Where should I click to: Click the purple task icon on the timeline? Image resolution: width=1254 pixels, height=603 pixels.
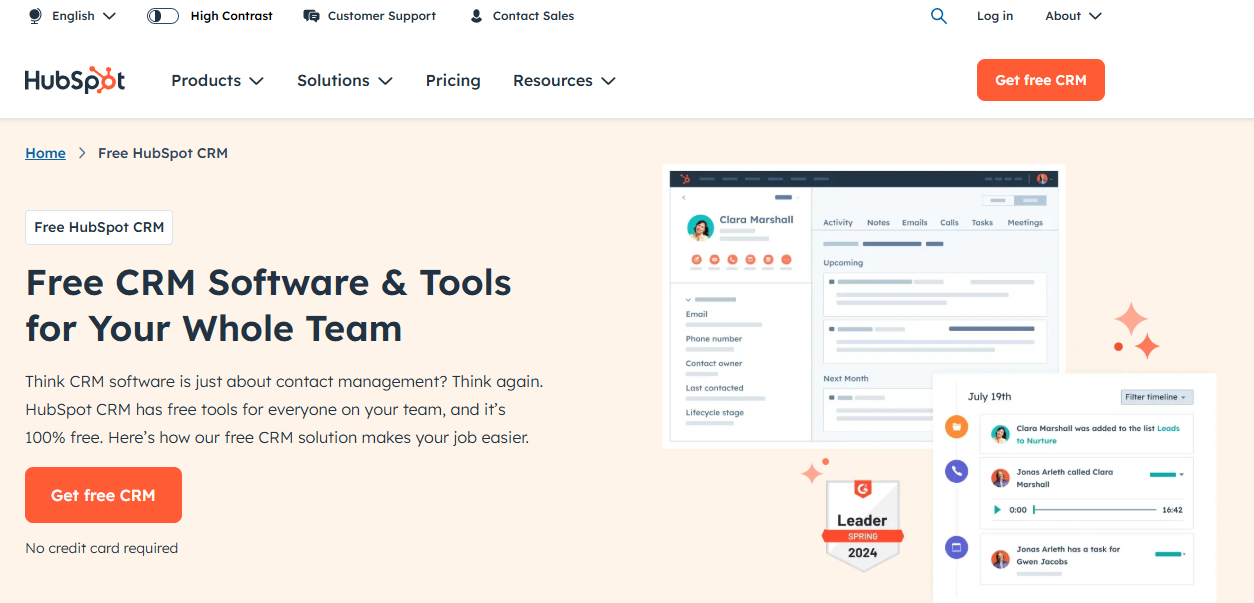pyautogui.click(x=956, y=547)
